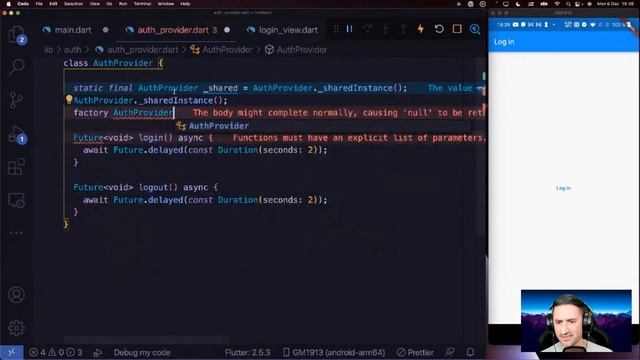
Task: Trigger Flutter Hot Reload lightning icon
Action: coord(421,29)
